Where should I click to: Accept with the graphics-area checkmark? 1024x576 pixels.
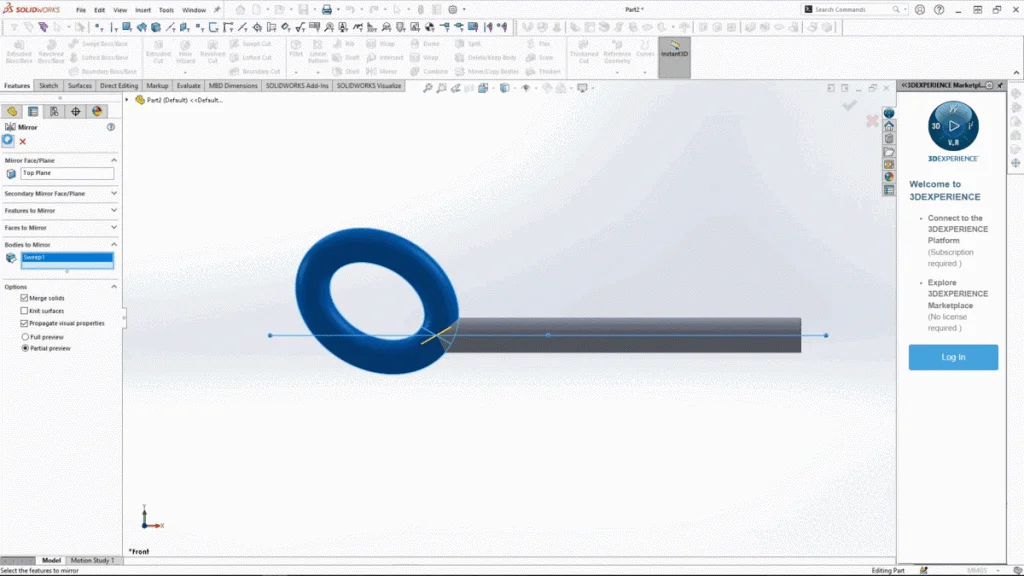[849, 104]
